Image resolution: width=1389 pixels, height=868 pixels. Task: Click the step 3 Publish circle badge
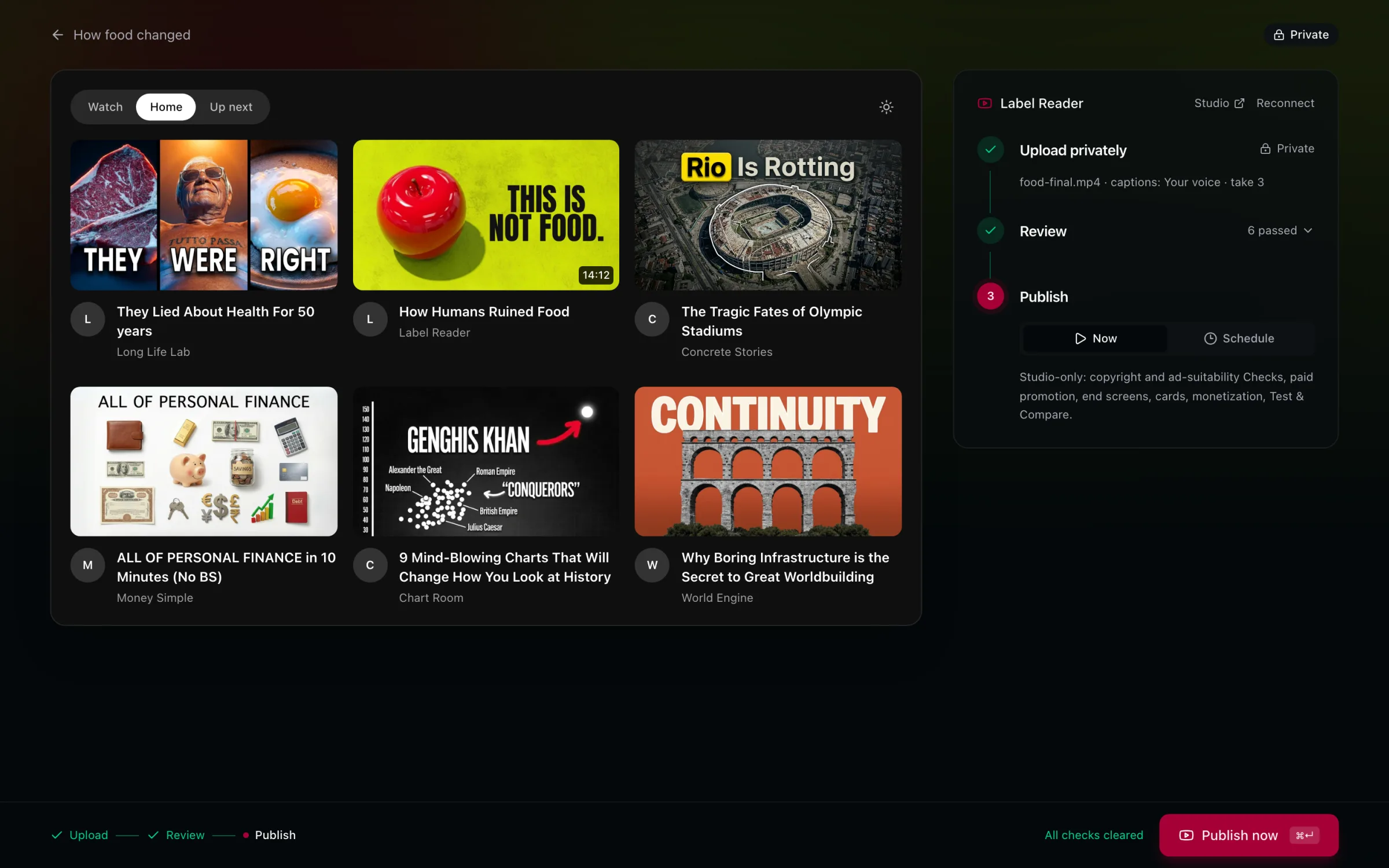coord(990,296)
